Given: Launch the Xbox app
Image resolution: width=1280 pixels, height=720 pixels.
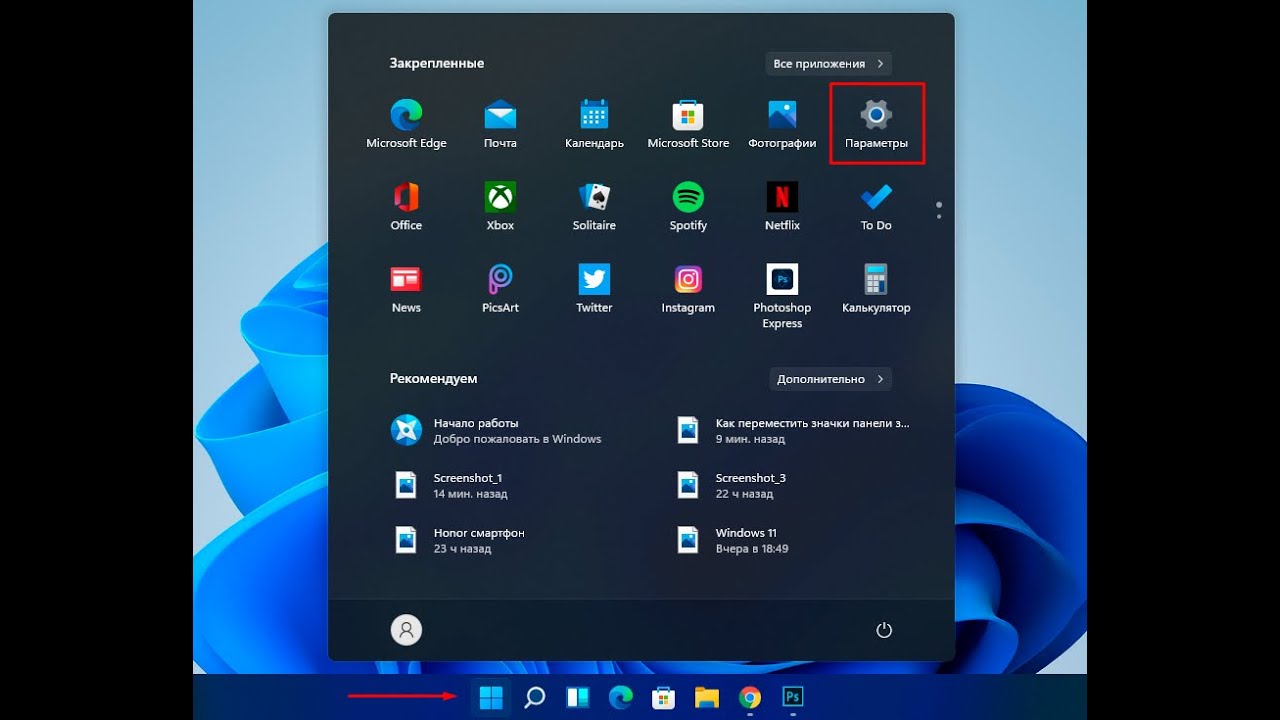Looking at the screenshot, I should tap(500, 206).
